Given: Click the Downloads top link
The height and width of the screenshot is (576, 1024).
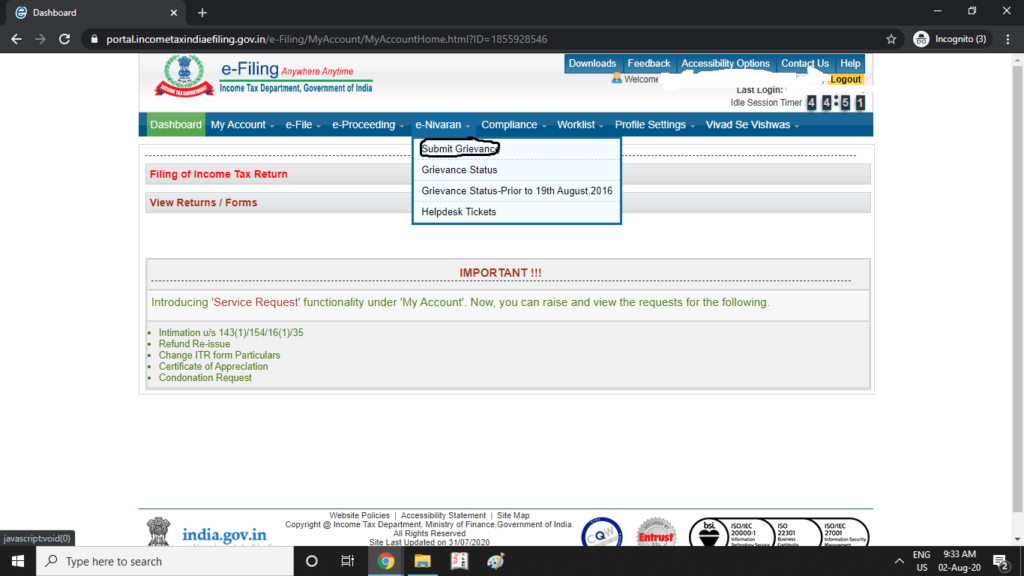Looking at the screenshot, I should pos(592,63).
